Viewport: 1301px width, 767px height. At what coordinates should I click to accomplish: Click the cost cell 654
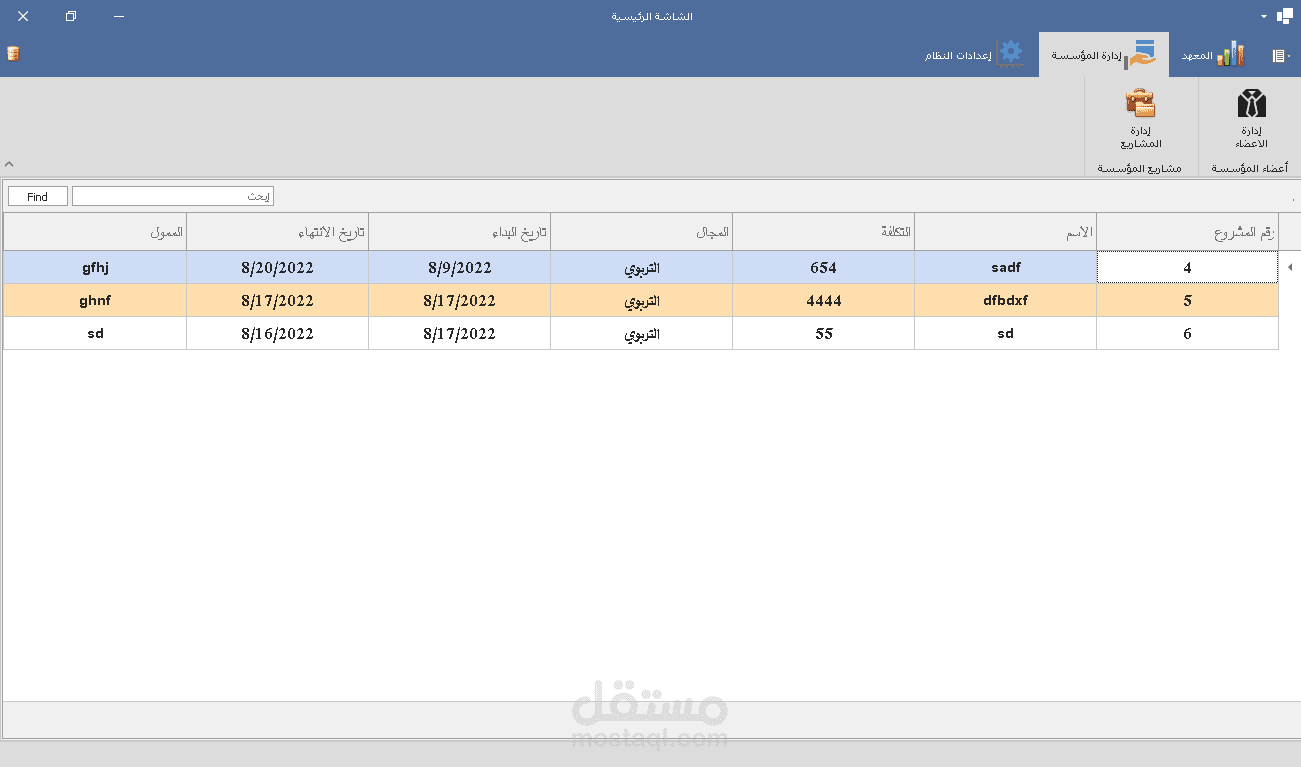point(824,268)
